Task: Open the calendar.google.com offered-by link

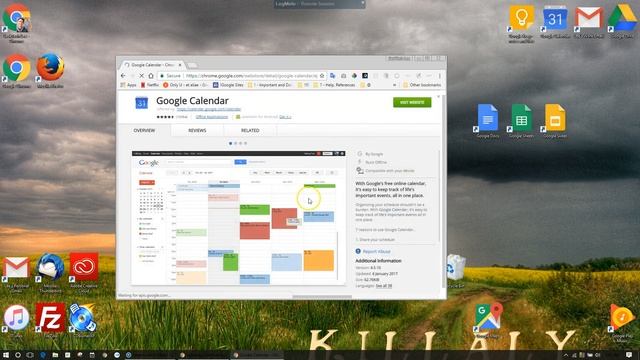Action: pos(209,109)
